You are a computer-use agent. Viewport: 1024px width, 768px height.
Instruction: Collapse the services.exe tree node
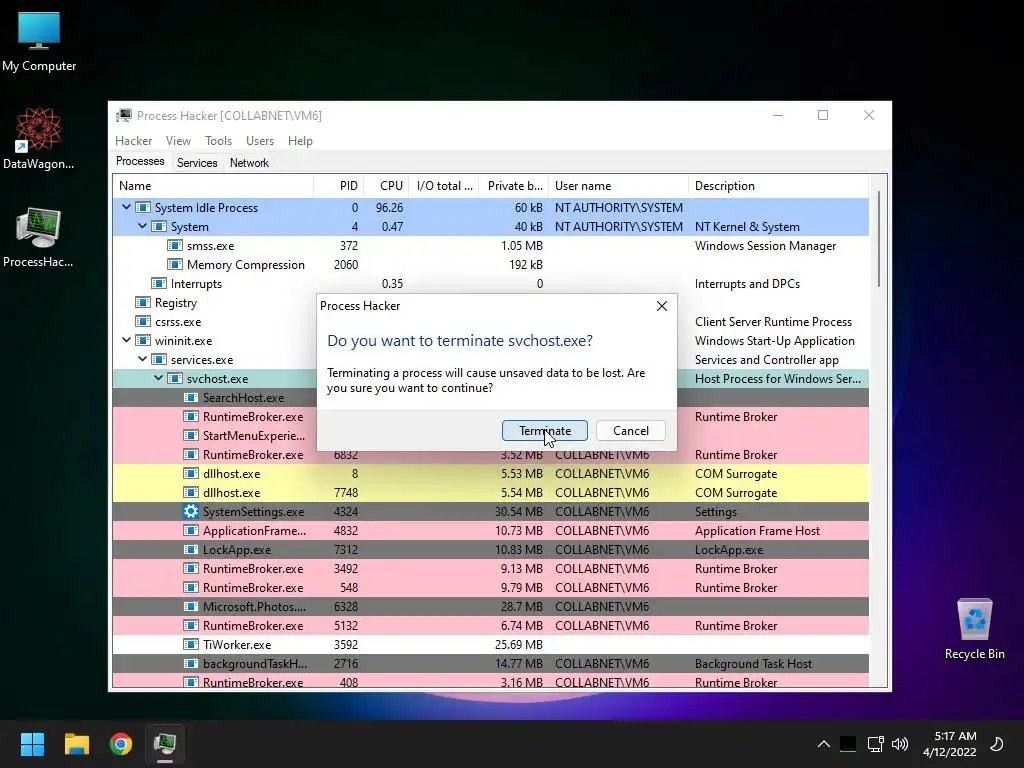coord(142,359)
